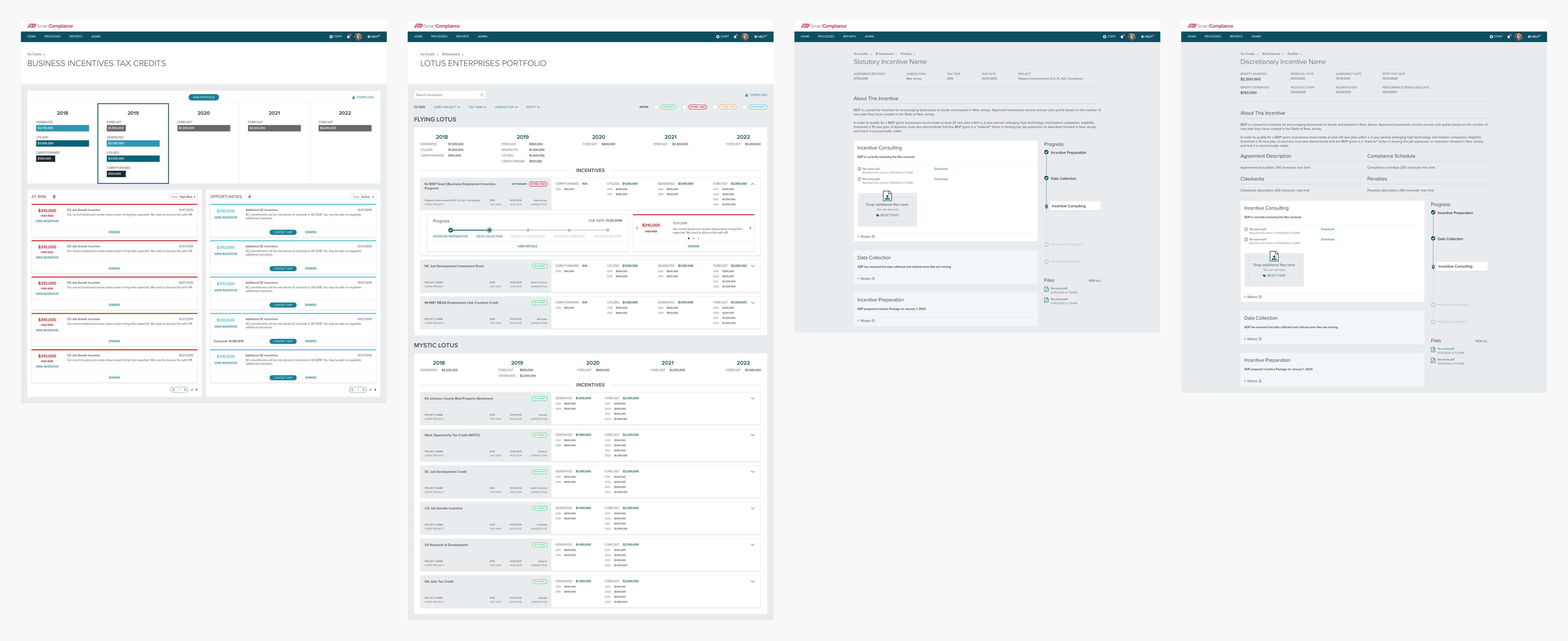Click download icon on Business Incentives Tax Credits page
The height and width of the screenshot is (641, 1568).
pos(354,98)
